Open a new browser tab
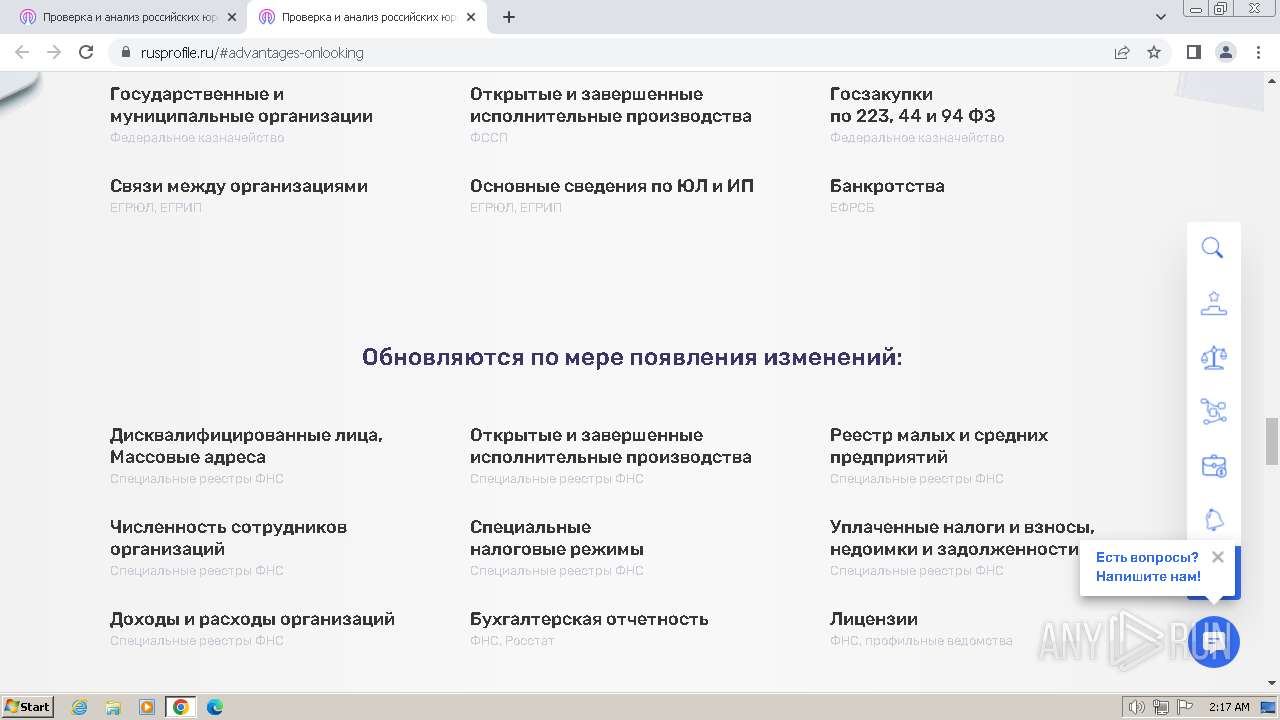1280x720 pixels. point(509,17)
